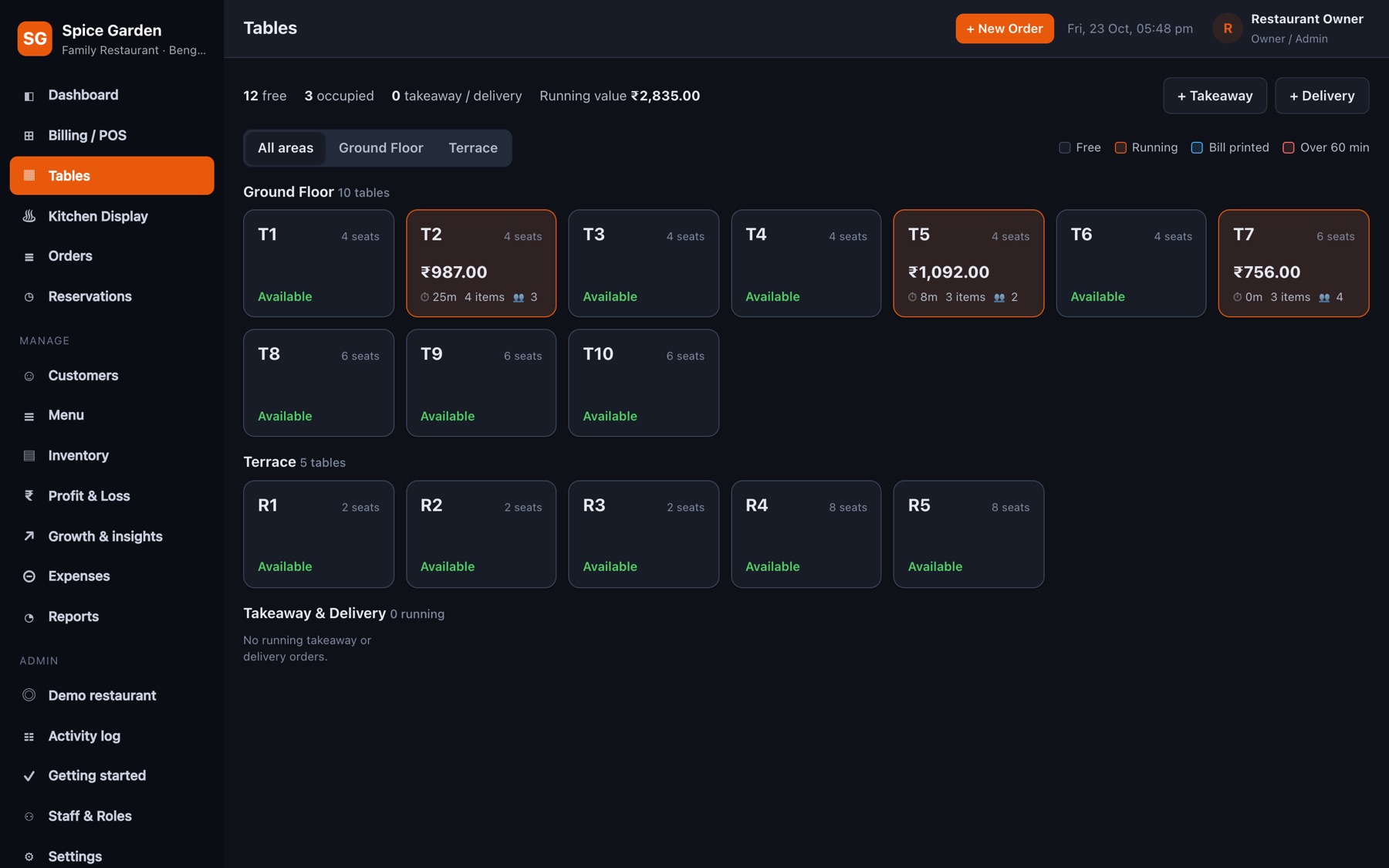Click the Tables icon in the sidebar
1389x868 pixels.
[29, 175]
